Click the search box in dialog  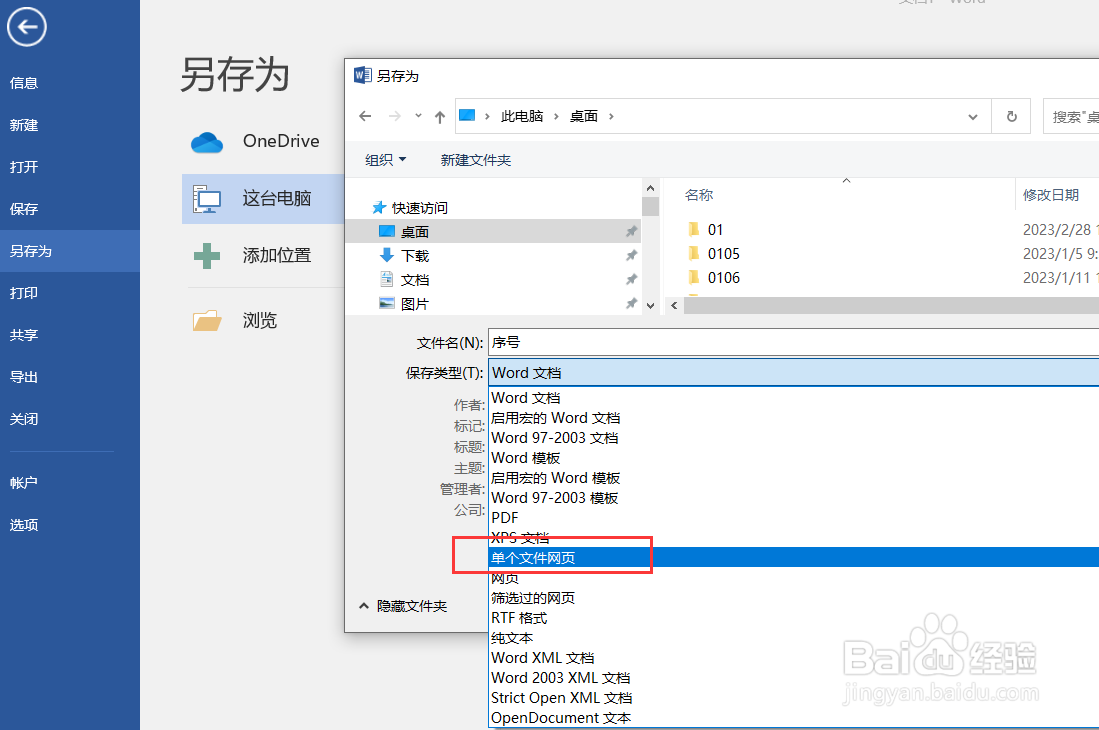1071,117
